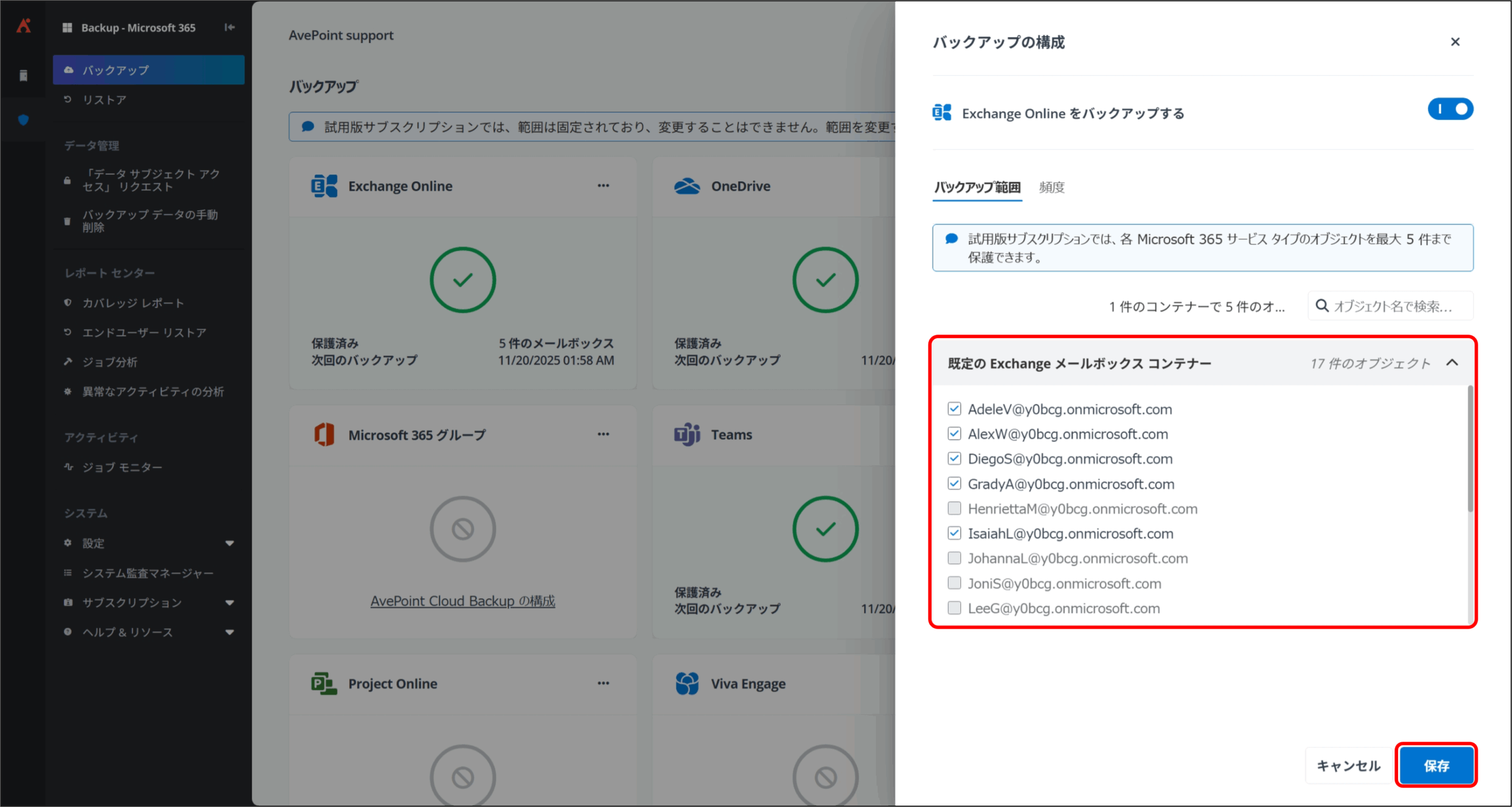Open the Microsoft 365 グループ card's more options
The width and height of the screenshot is (1512, 807).
603,434
